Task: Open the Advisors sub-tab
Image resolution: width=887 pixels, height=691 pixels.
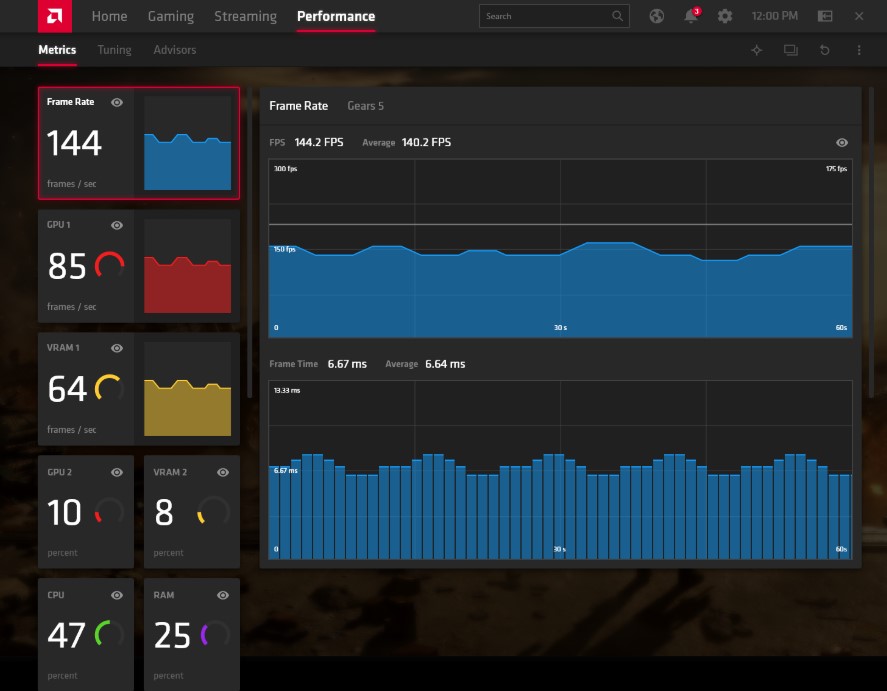Action: click(175, 50)
